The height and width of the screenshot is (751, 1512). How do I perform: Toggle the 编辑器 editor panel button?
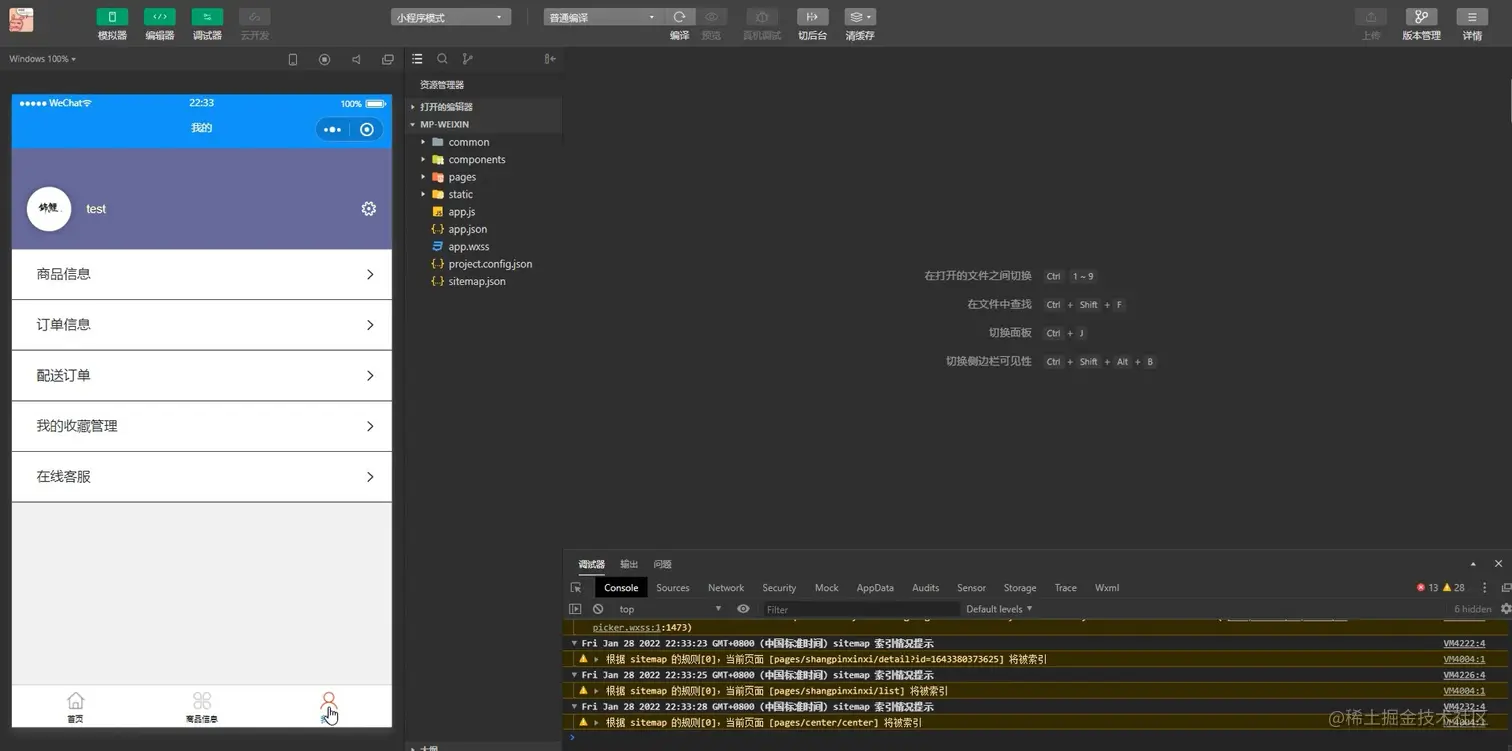pyautogui.click(x=159, y=17)
